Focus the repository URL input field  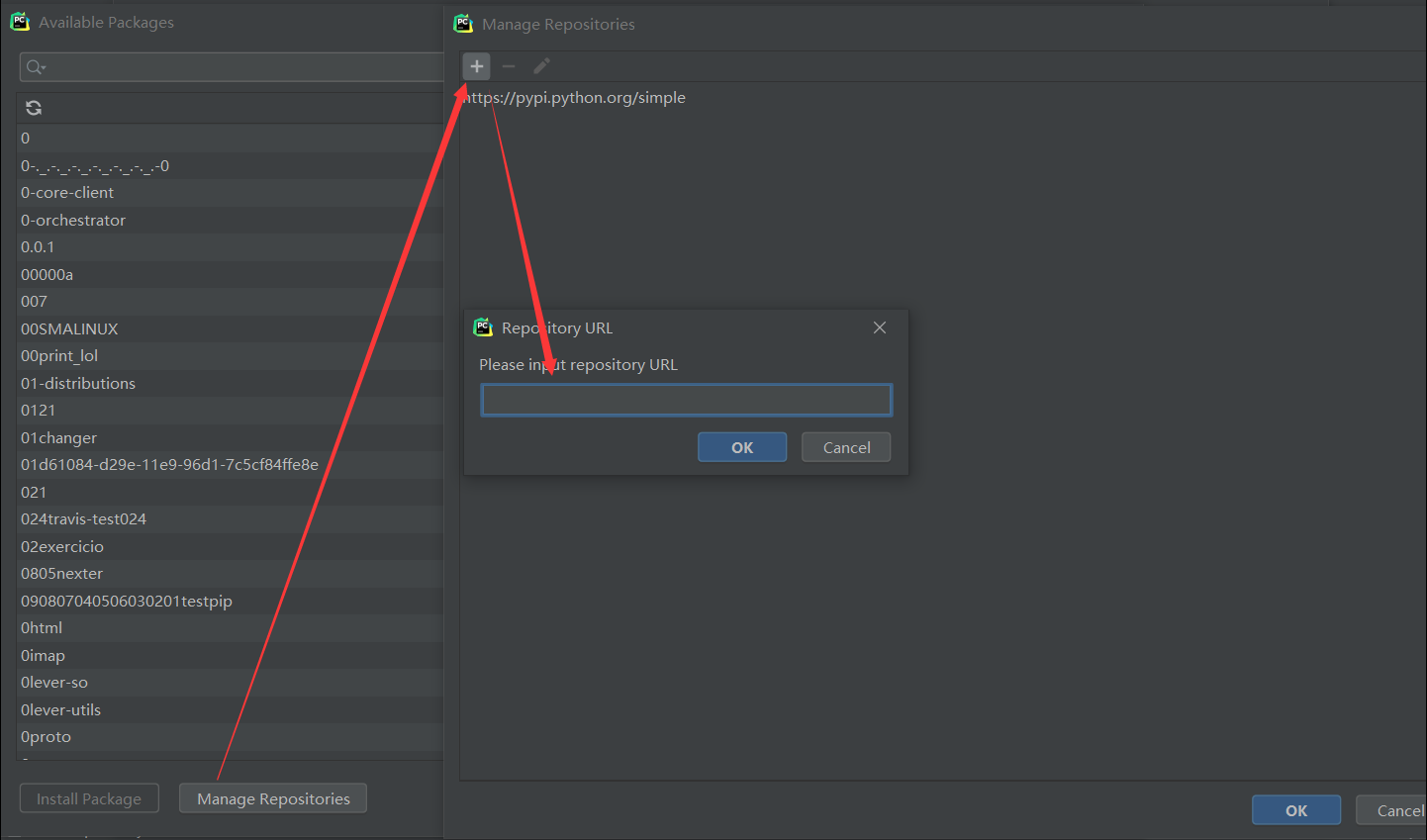[686, 400]
